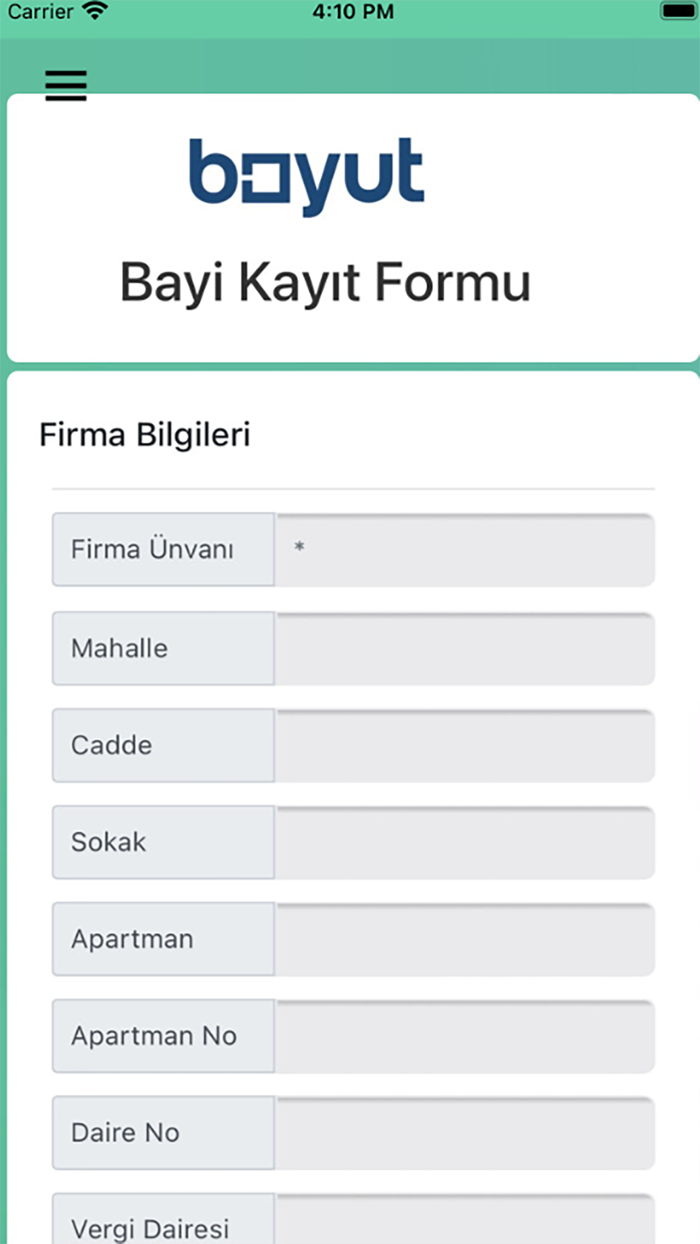Tap the Firma Bilgileri section title
The width and height of the screenshot is (700, 1244).
pos(145,434)
